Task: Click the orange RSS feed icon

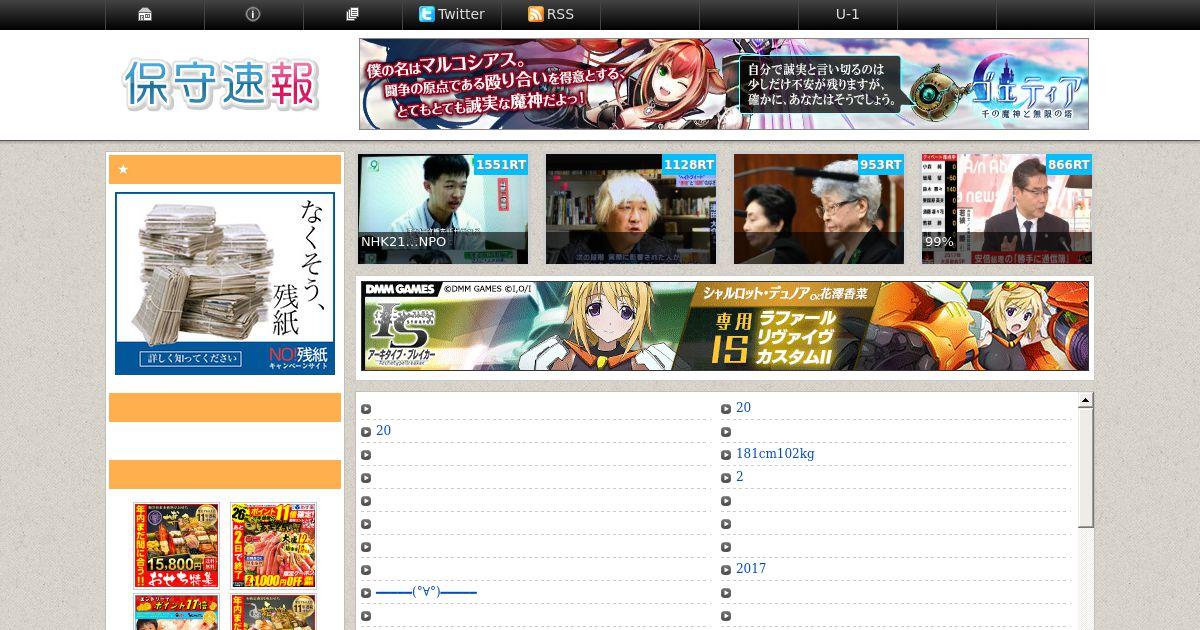Action: tap(535, 14)
